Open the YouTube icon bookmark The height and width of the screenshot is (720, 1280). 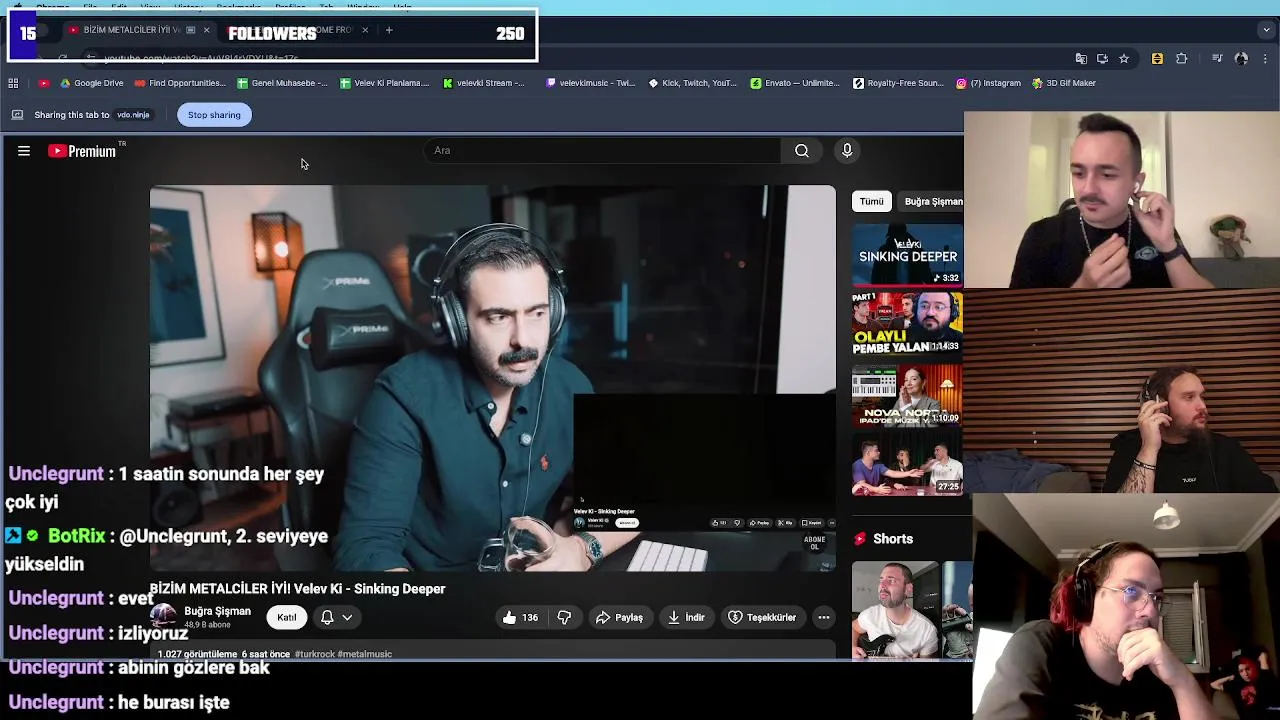[x=44, y=83]
